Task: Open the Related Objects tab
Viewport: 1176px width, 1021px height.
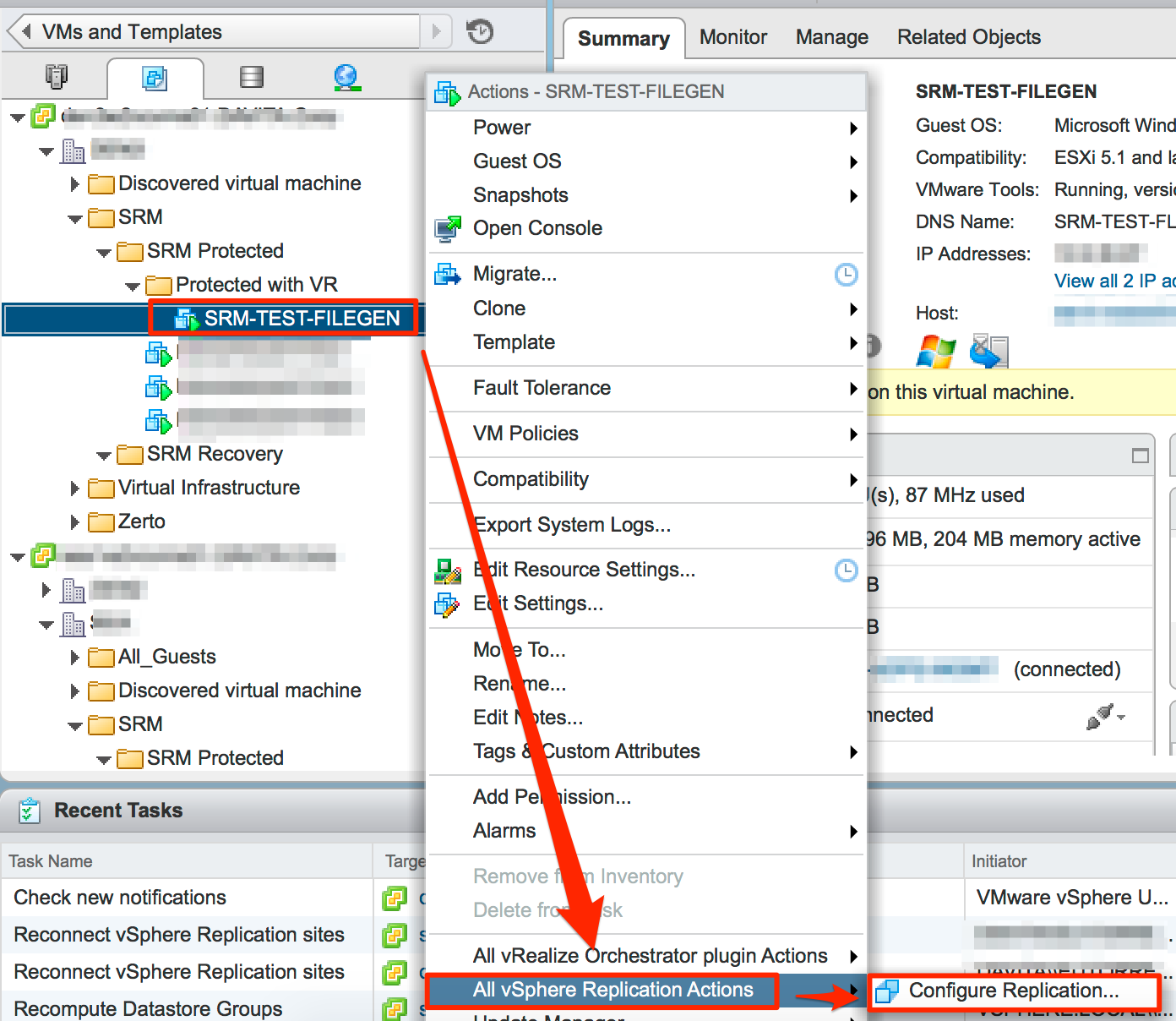Action: click(x=968, y=36)
